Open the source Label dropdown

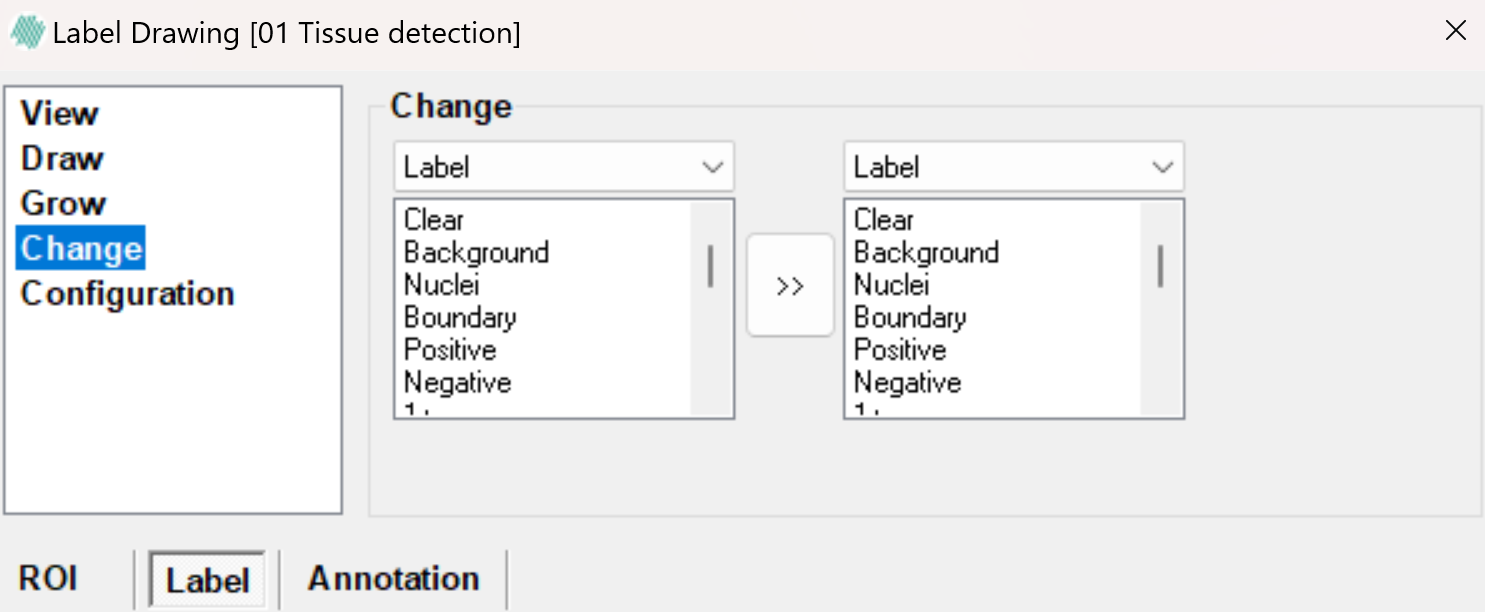[564, 167]
